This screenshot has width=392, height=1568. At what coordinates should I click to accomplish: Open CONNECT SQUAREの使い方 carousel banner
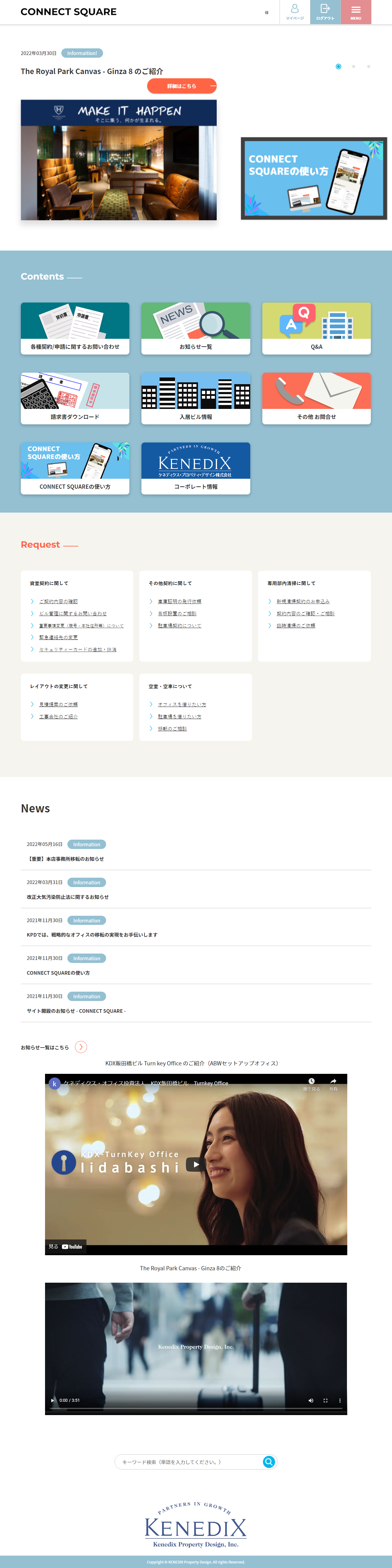pyautogui.click(x=314, y=178)
